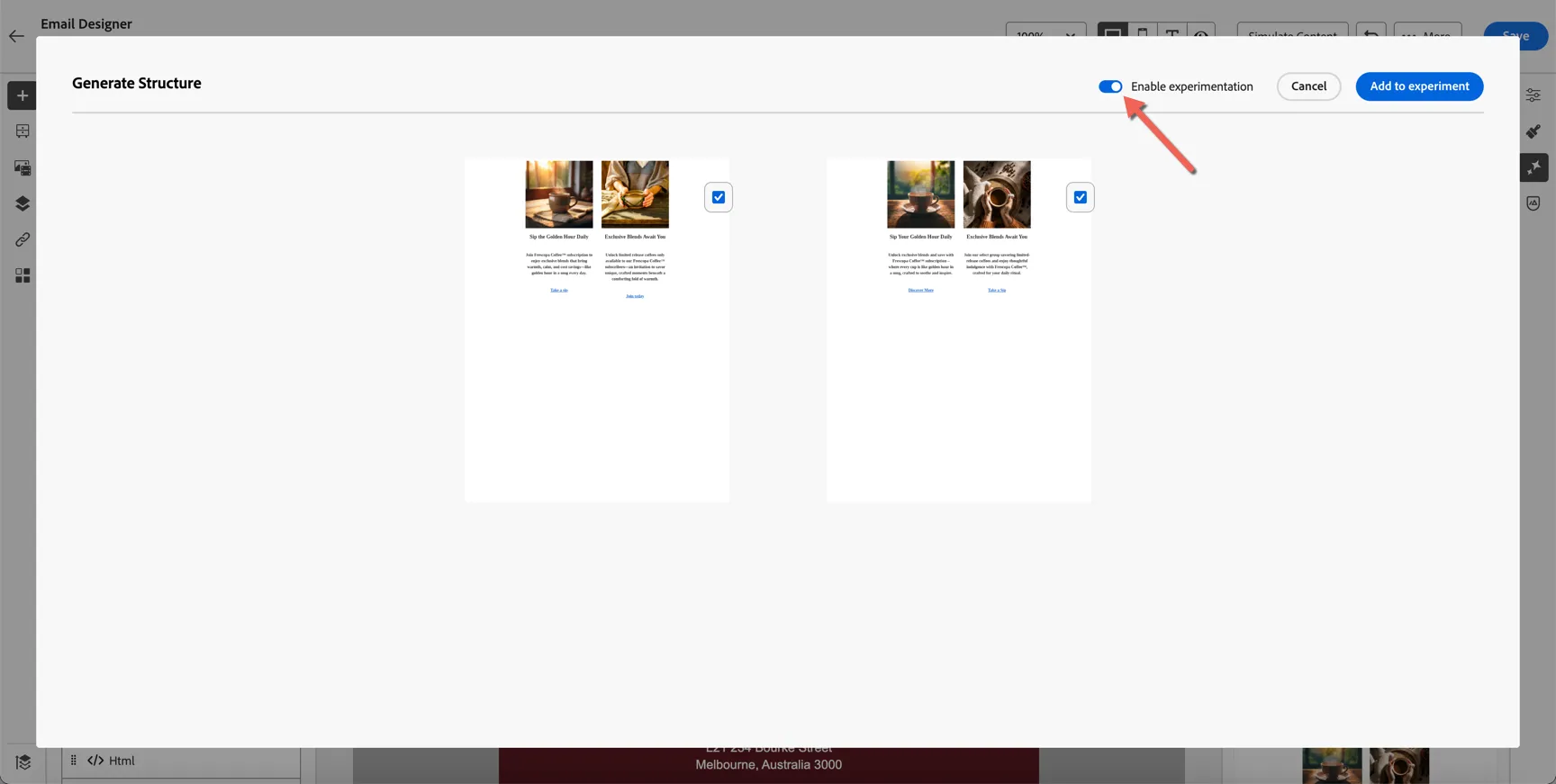This screenshot has width=1556, height=784.
Task: Click the stacked-layers checklist icon at bottom left
Action: [x=23, y=762]
